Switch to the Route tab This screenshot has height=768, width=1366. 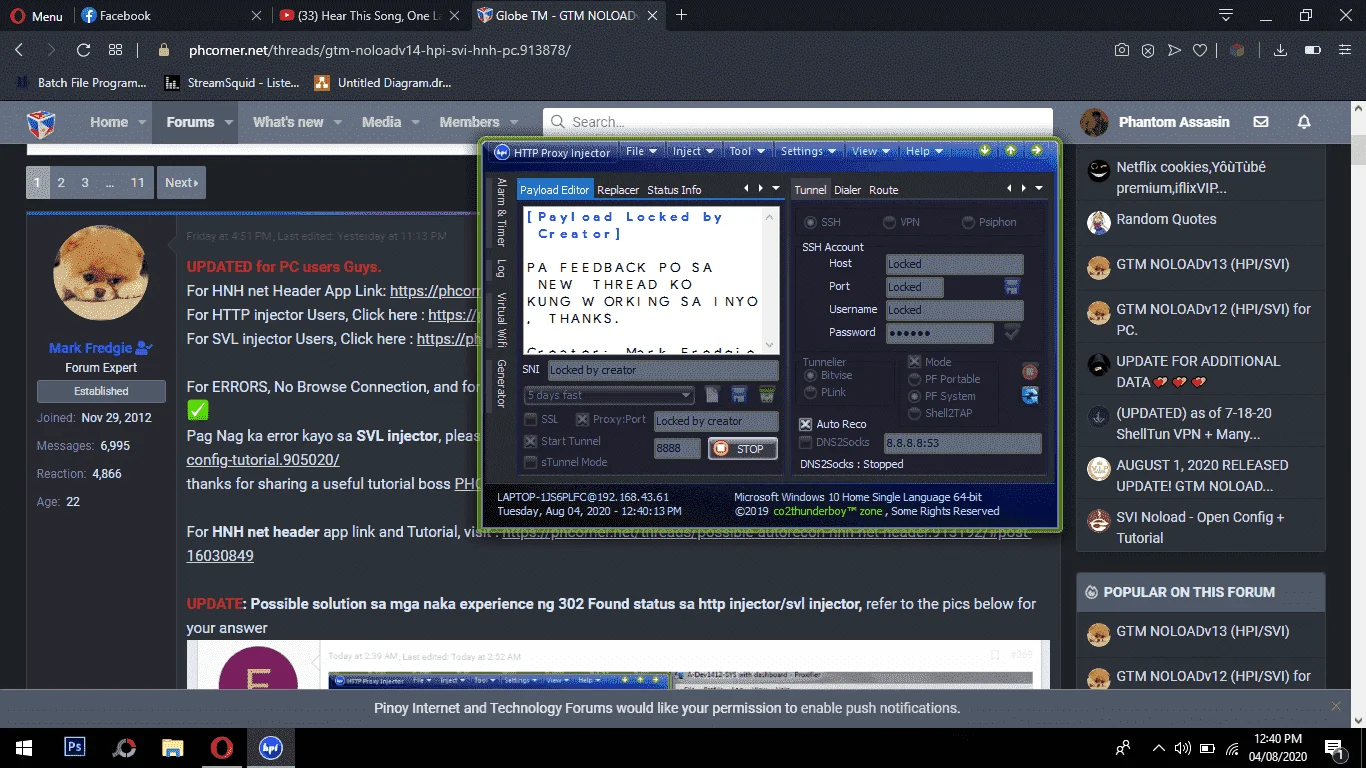click(883, 190)
